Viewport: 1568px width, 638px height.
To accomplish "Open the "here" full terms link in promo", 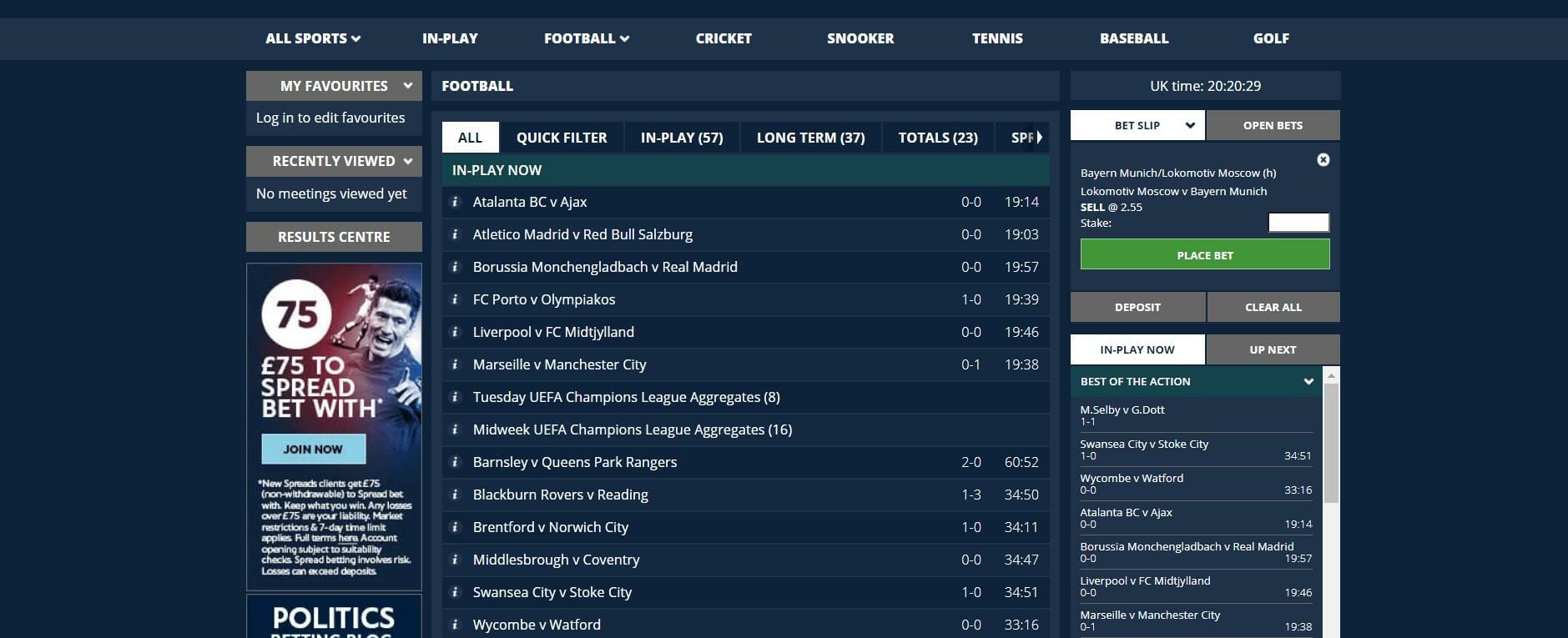I will [348, 538].
